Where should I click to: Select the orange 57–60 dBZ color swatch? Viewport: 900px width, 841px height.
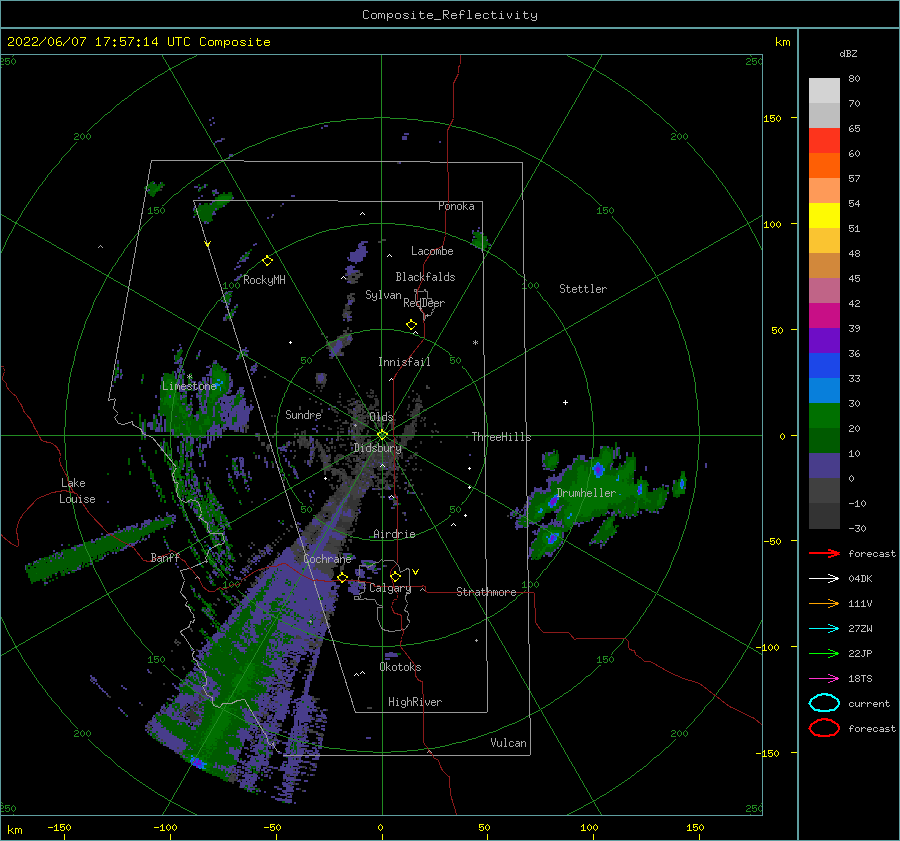[x=824, y=165]
